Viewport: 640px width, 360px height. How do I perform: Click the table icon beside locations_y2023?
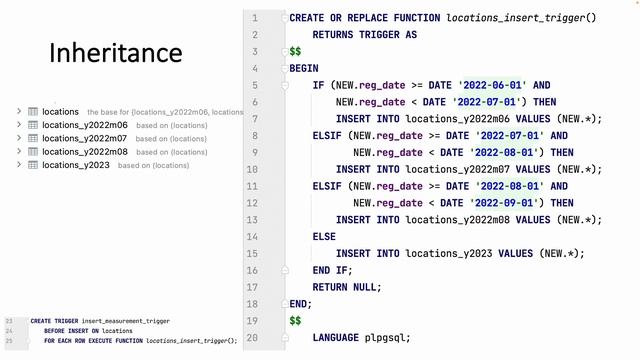[33, 165]
